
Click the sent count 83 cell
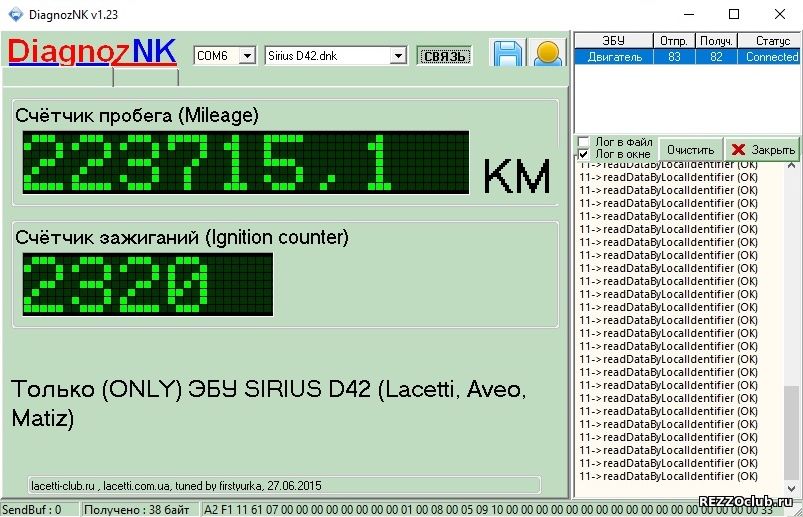pyautogui.click(x=674, y=57)
